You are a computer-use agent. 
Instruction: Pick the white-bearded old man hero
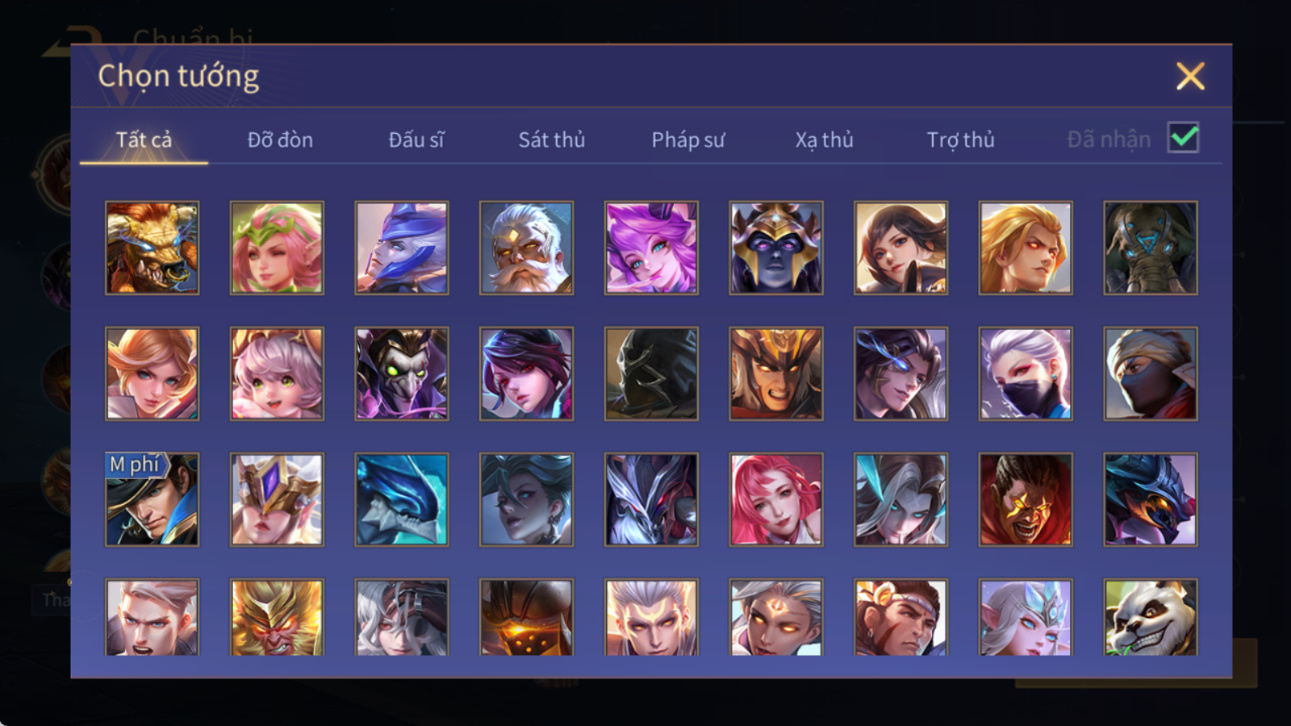click(526, 248)
